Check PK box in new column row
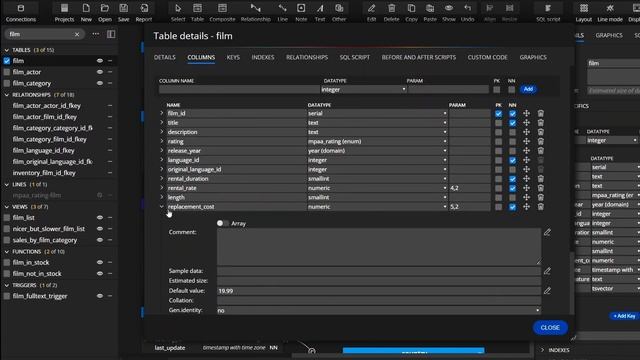 pos(497,89)
